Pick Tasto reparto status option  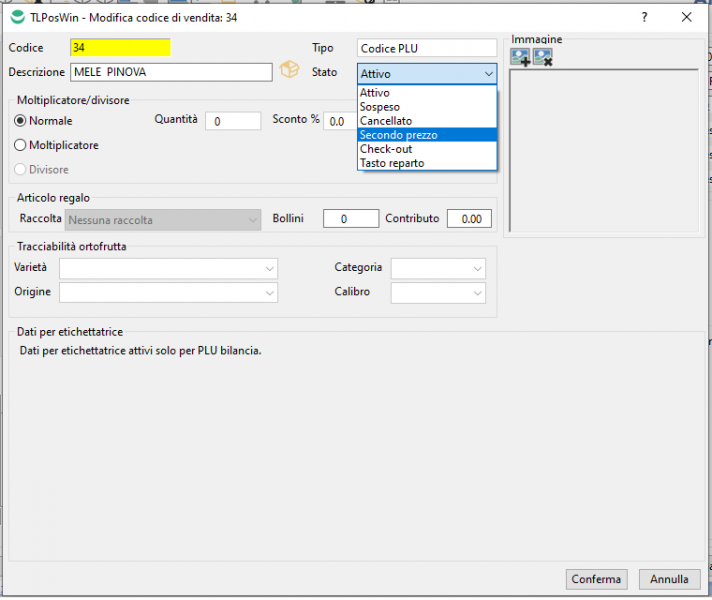392,163
